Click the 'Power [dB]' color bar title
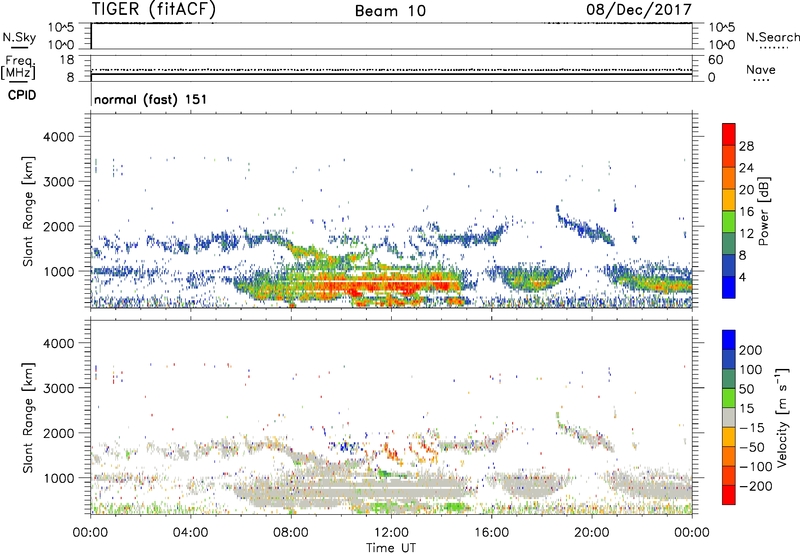Image resolution: width=800 pixels, height=554 pixels. coord(764,211)
